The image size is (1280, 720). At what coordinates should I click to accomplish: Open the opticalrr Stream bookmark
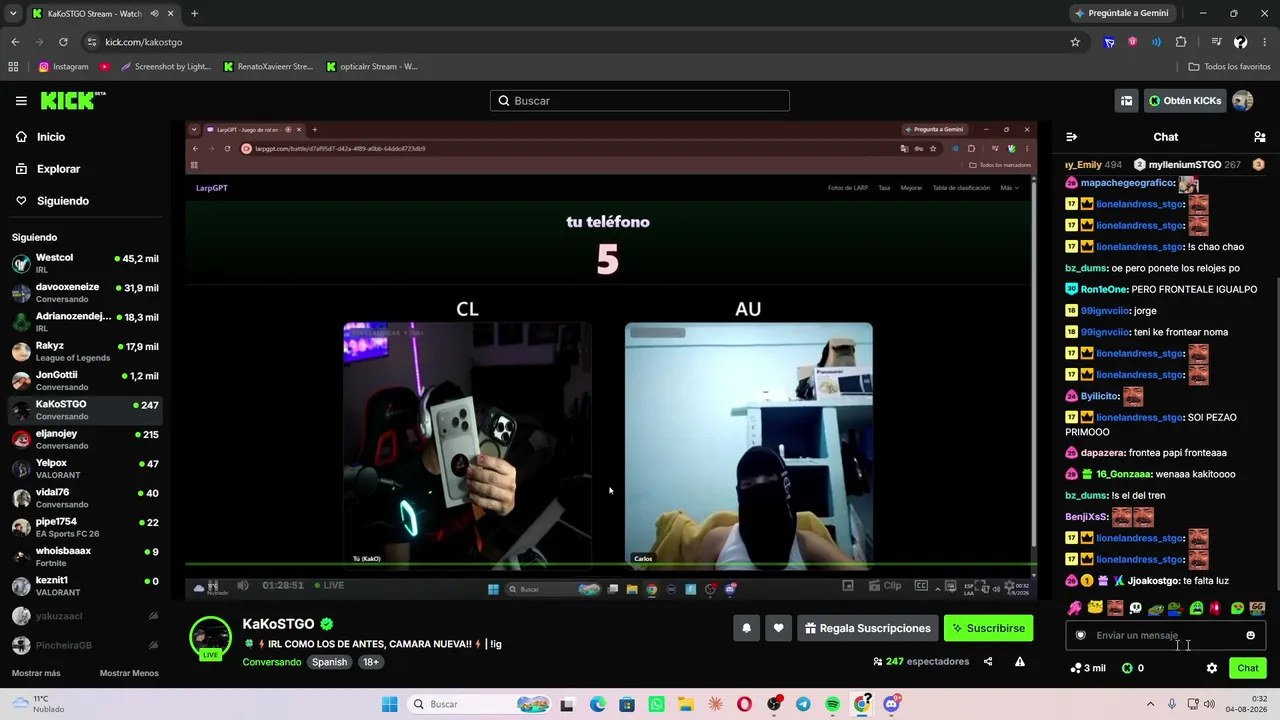click(371, 67)
